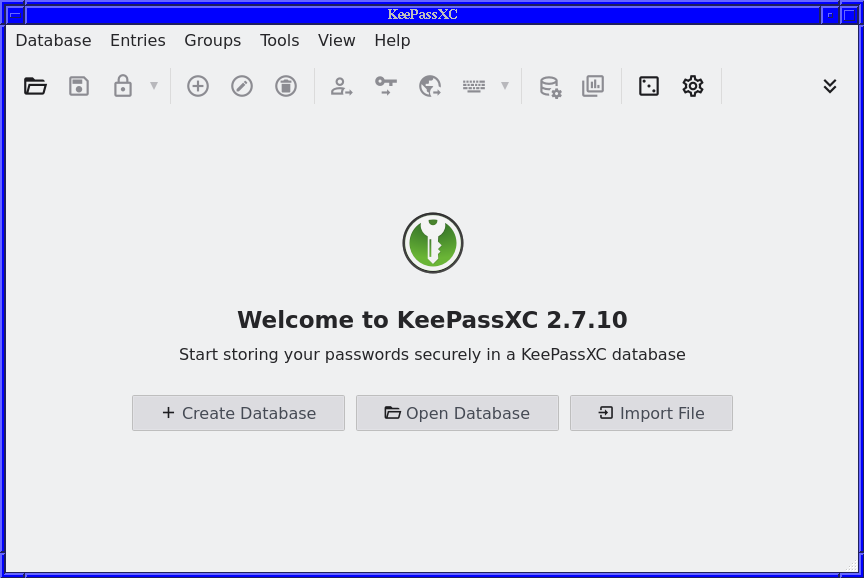Click the Open Database folder toolbar icon
The image size is (864, 578).
coord(35,86)
